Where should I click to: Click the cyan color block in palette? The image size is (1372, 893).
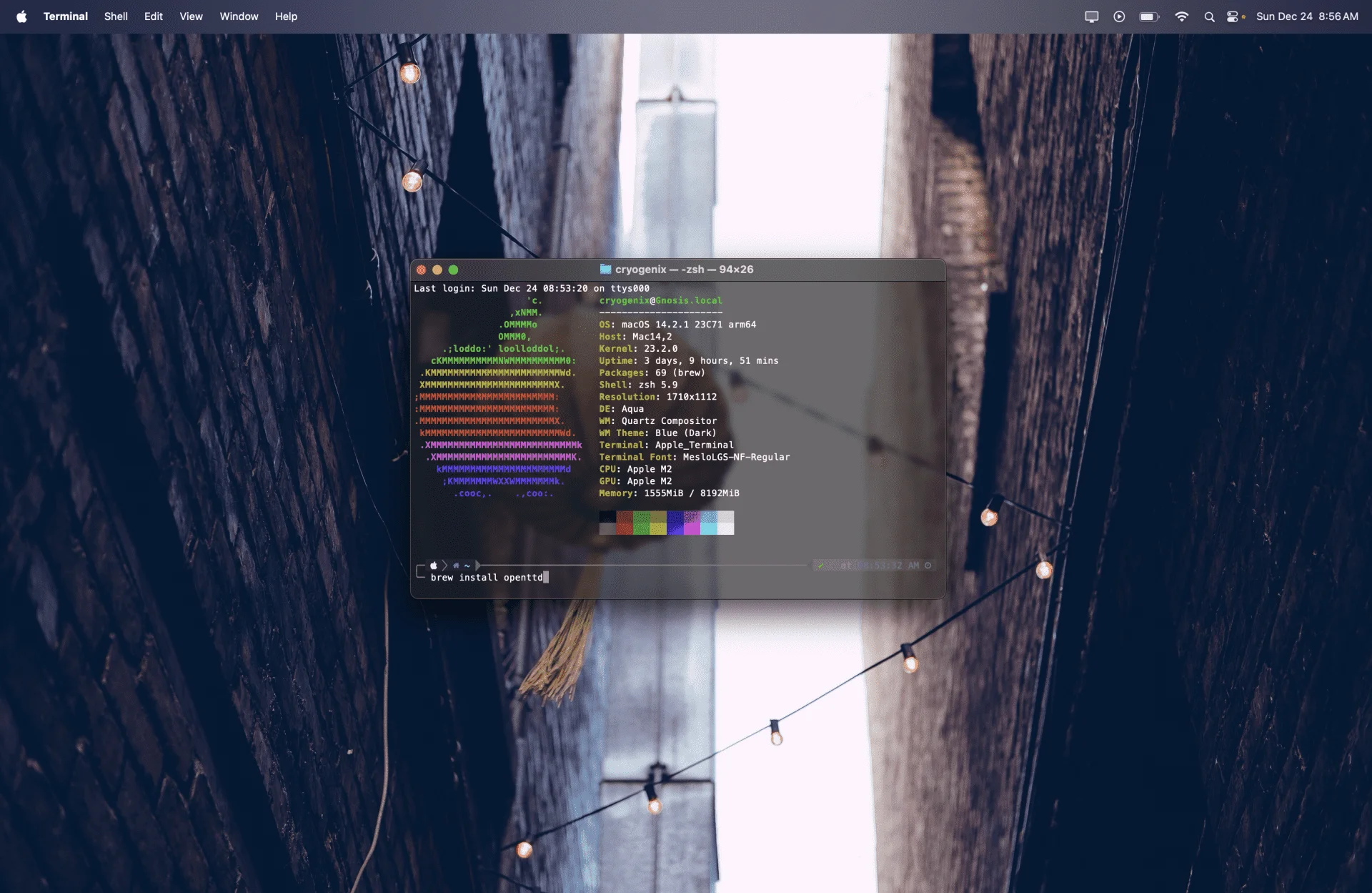point(709,523)
